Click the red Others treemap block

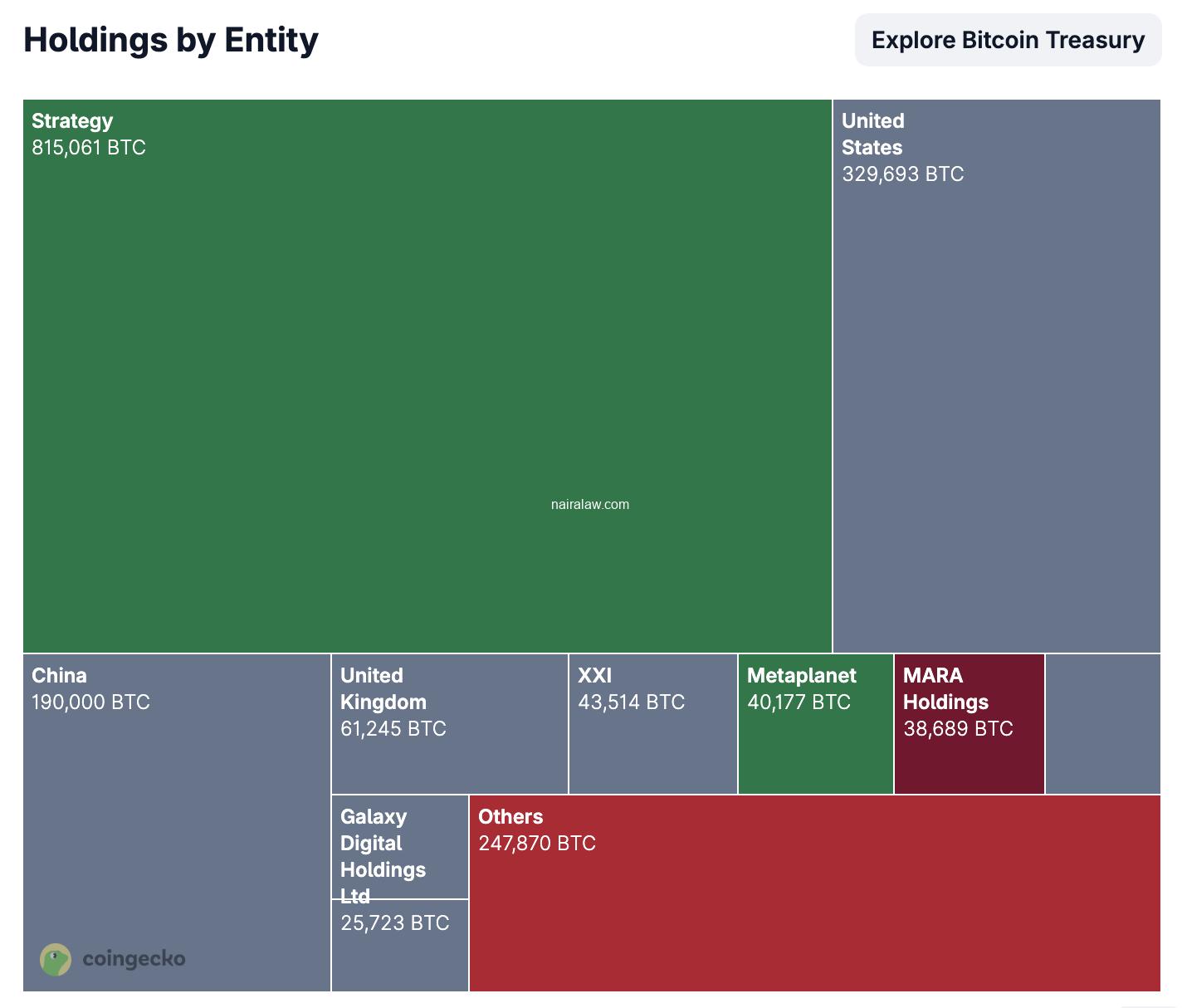(x=813, y=913)
